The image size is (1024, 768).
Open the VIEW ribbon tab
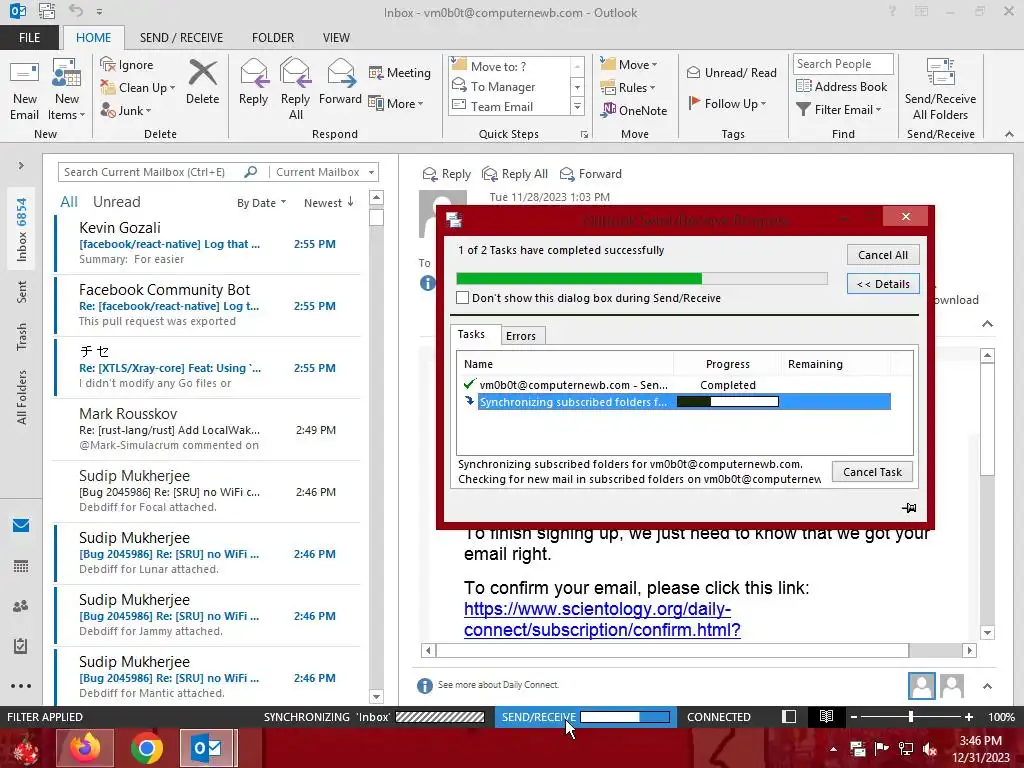tap(336, 37)
